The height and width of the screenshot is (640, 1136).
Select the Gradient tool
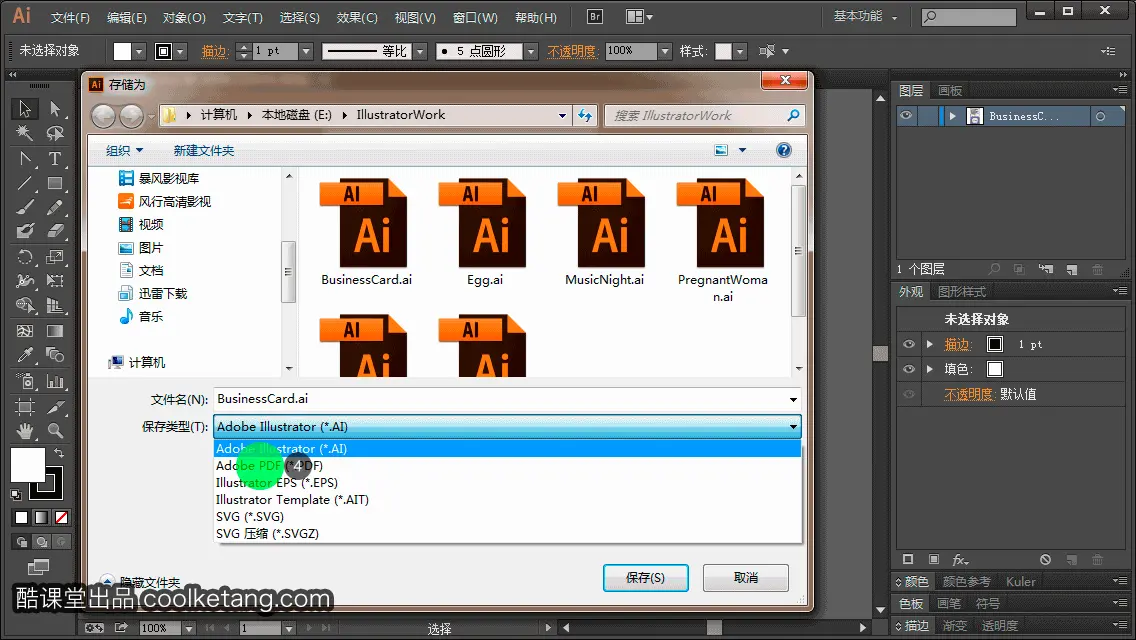pyautogui.click(x=55, y=331)
